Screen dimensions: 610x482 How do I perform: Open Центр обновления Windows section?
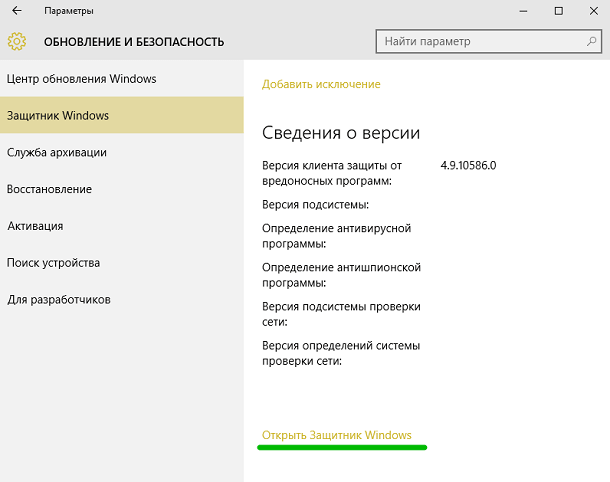click(81, 79)
